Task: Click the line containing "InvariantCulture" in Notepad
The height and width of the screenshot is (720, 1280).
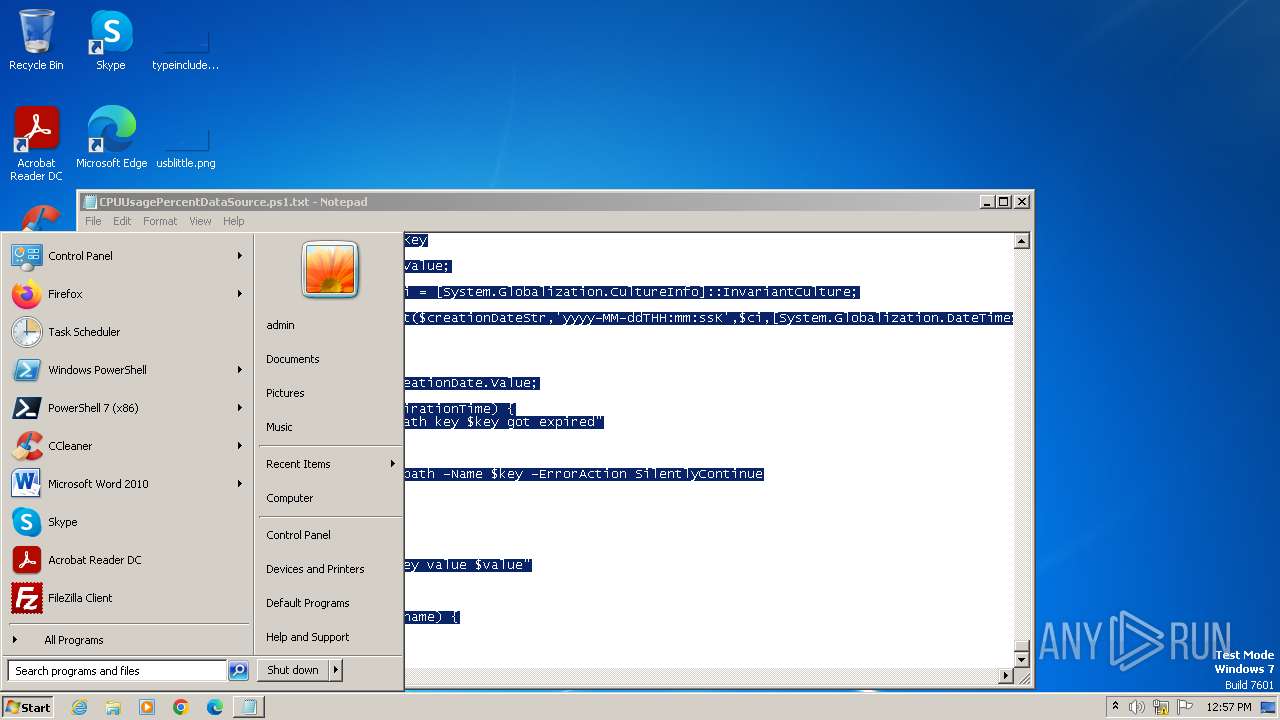Action: (632, 292)
